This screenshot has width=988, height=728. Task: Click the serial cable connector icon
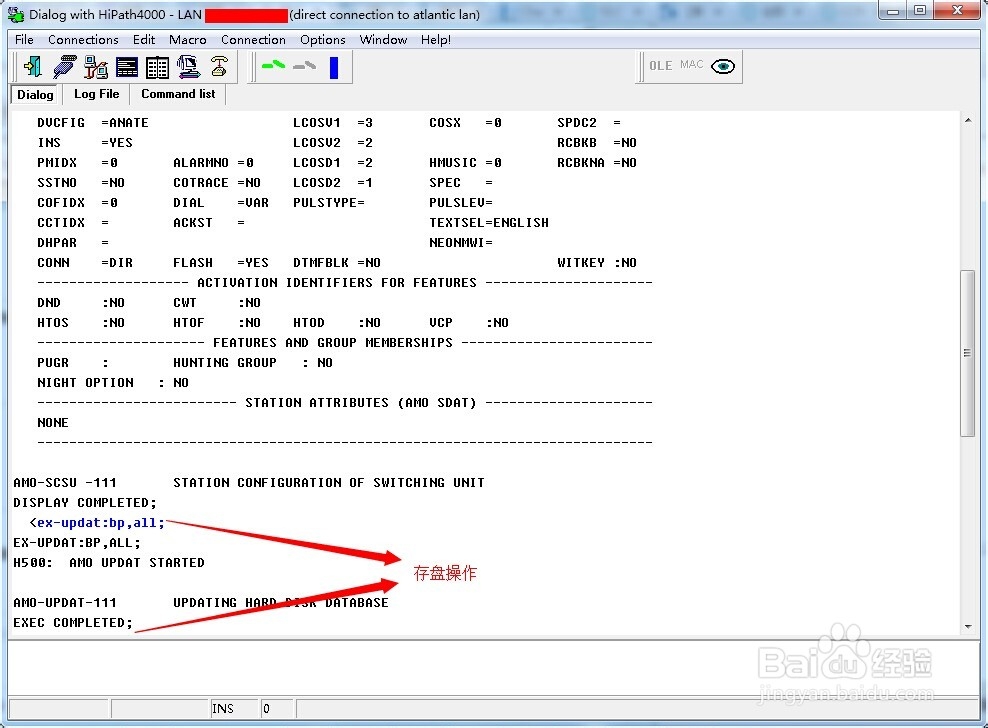pyautogui.click(x=64, y=66)
